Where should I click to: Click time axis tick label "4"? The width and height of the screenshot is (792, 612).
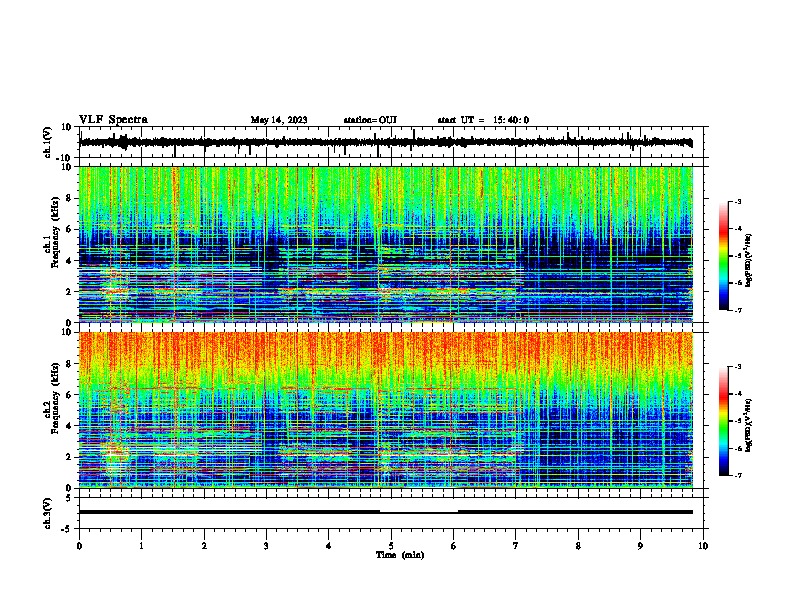tap(329, 546)
